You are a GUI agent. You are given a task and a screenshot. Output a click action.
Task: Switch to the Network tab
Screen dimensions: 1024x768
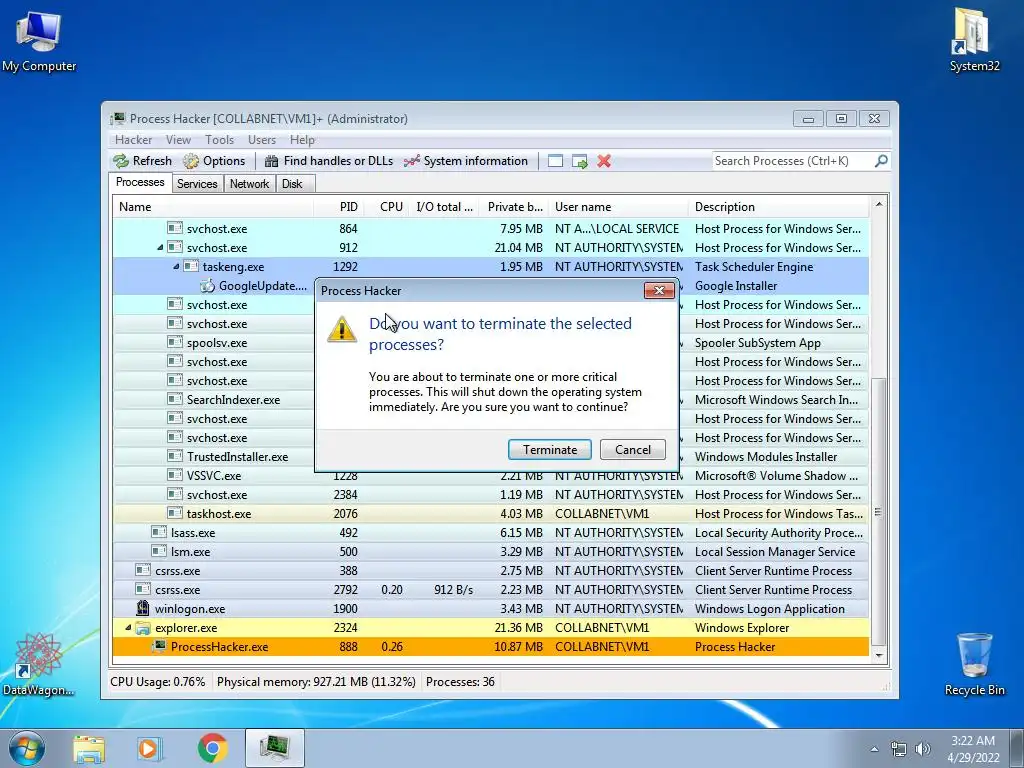[249, 184]
